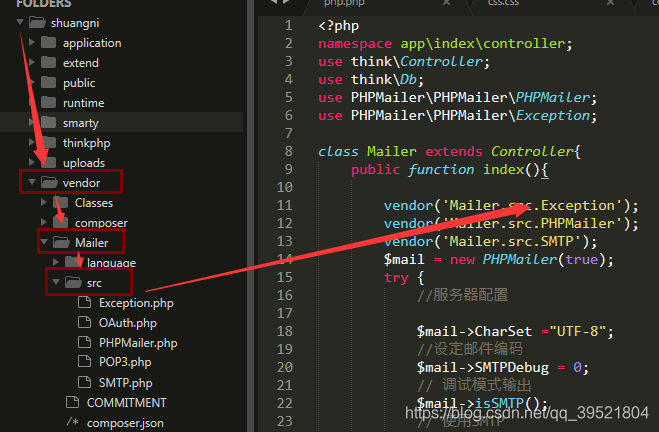The image size is (659, 432).
Task: Click the PHPMailer.php file icon
Action: 84,342
